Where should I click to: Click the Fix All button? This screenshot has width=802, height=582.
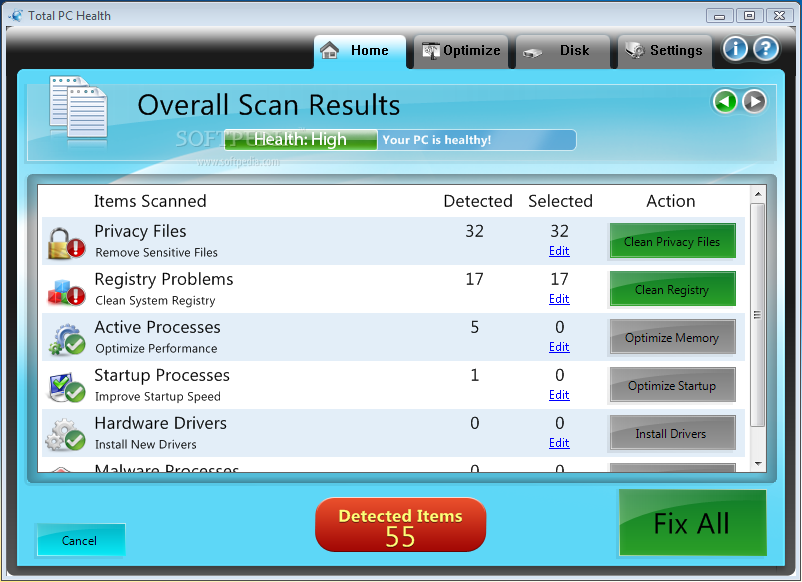coord(693,523)
